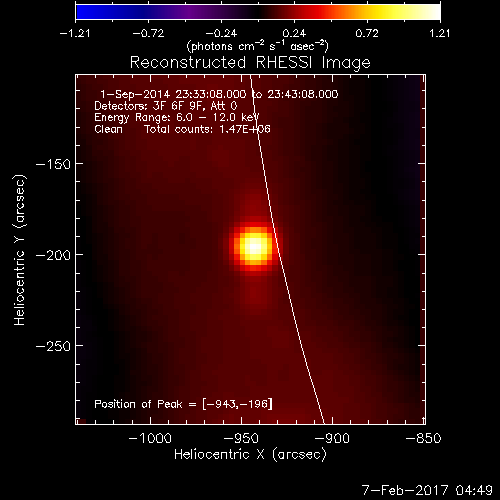
Task: Click Y-axis tick label -200
Action: click(x=53, y=255)
